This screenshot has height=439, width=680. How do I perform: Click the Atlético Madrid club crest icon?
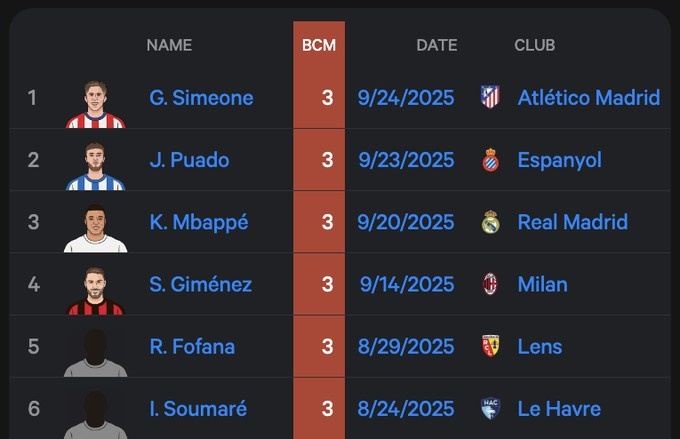pyautogui.click(x=490, y=97)
